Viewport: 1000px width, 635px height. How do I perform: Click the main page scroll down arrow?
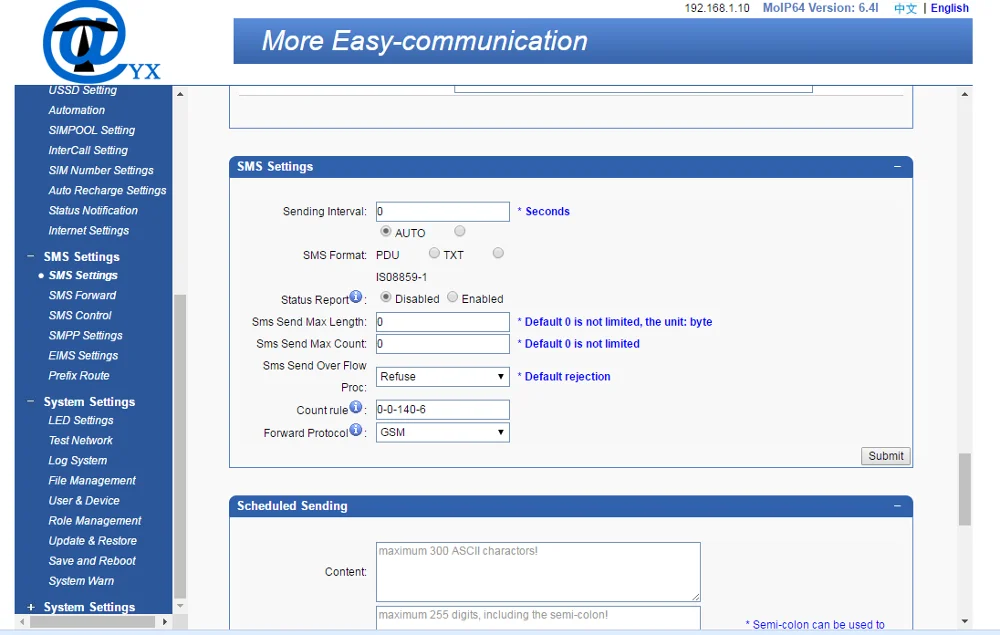pyautogui.click(x=964, y=621)
